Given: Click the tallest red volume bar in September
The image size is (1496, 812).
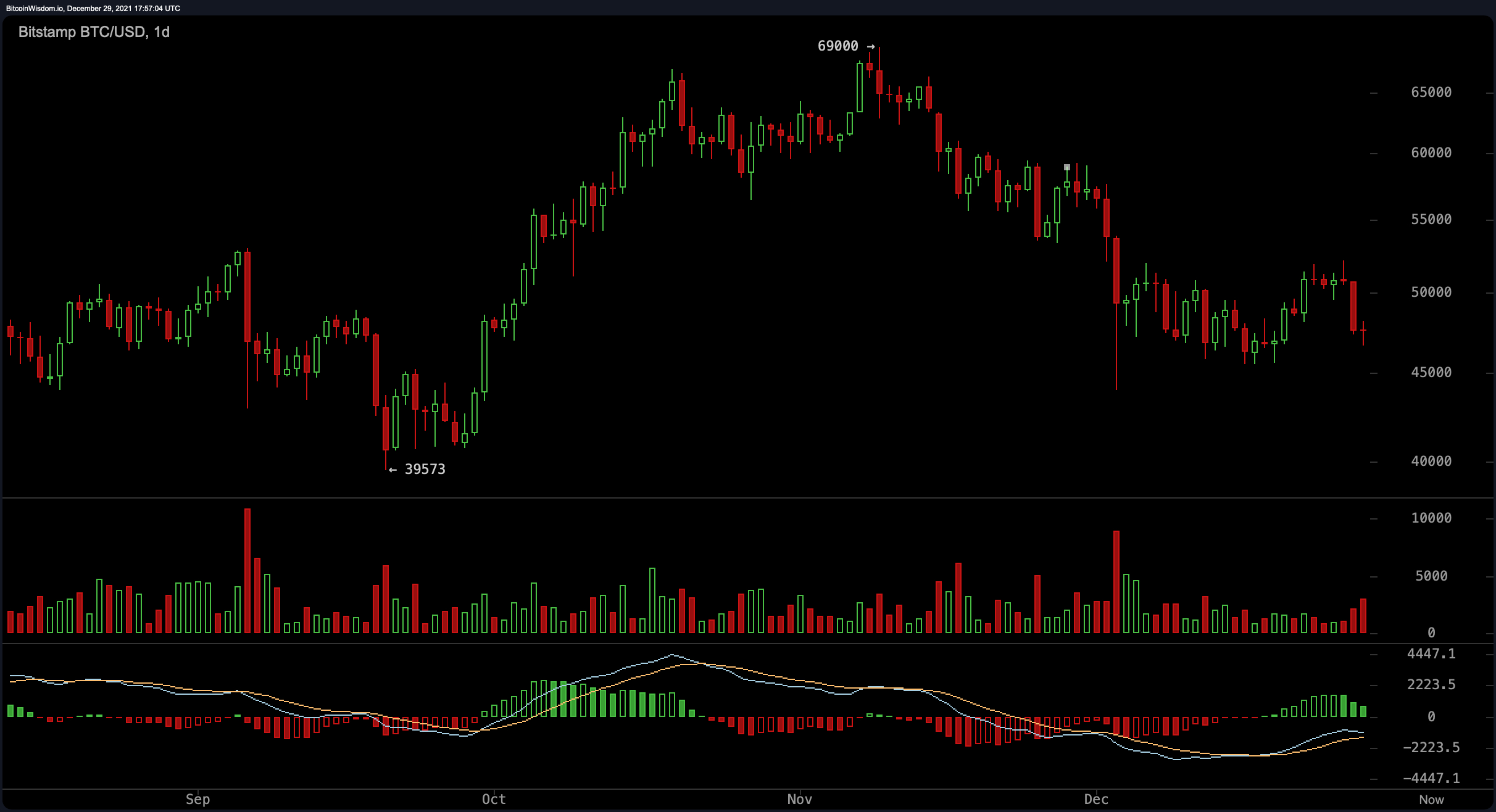Looking at the screenshot, I should click(x=247, y=571).
